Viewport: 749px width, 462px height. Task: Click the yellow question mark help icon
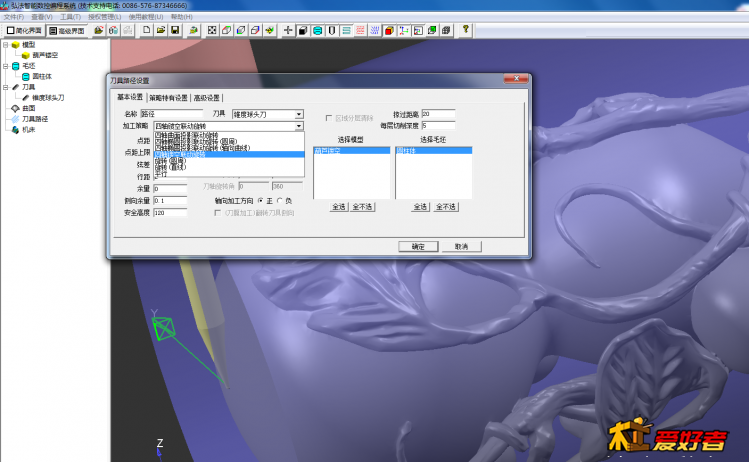point(465,30)
